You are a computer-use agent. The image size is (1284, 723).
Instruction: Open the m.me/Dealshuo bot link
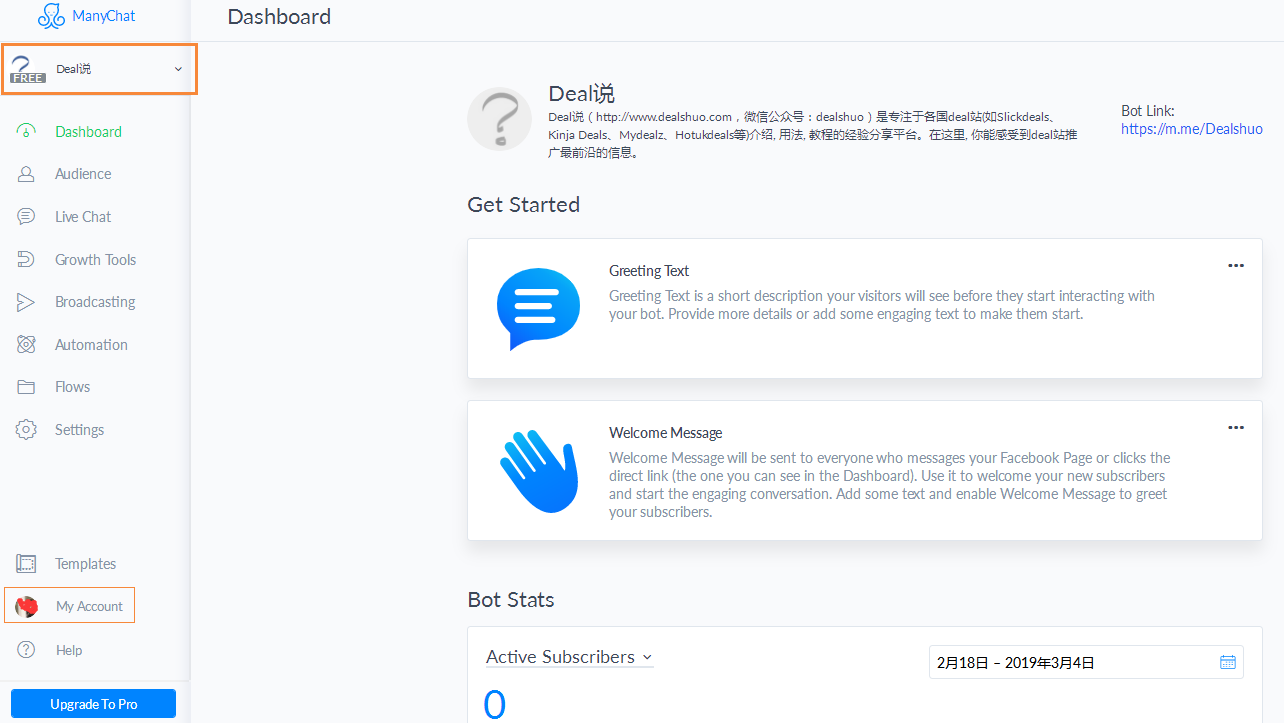pyautogui.click(x=1192, y=129)
